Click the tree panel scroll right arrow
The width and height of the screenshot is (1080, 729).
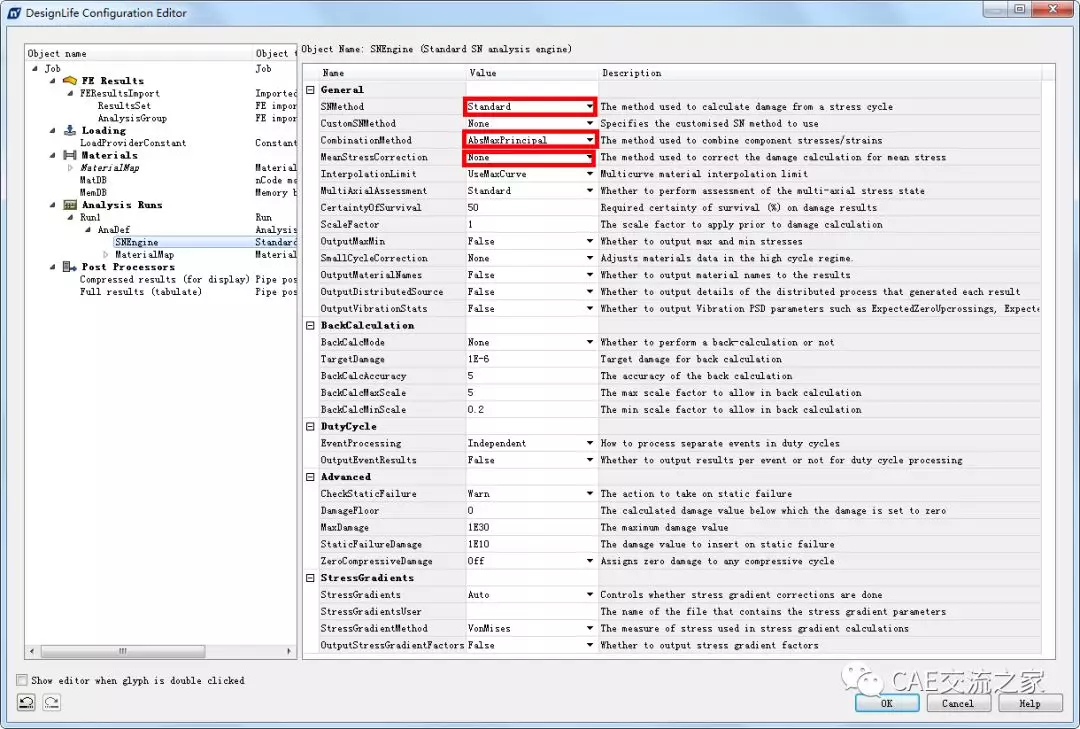289,650
